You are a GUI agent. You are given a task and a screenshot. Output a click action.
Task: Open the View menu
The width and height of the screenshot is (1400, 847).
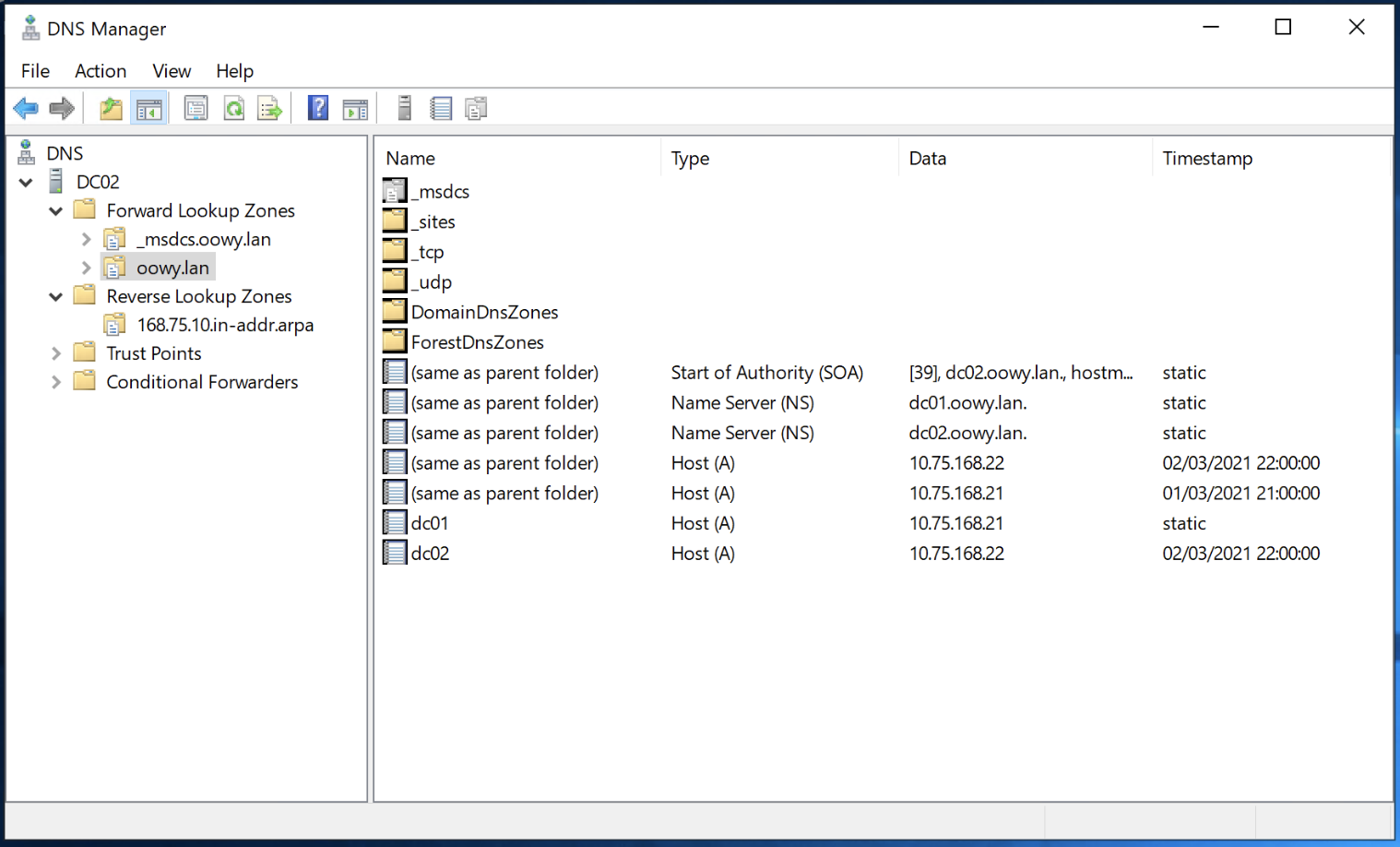[172, 71]
